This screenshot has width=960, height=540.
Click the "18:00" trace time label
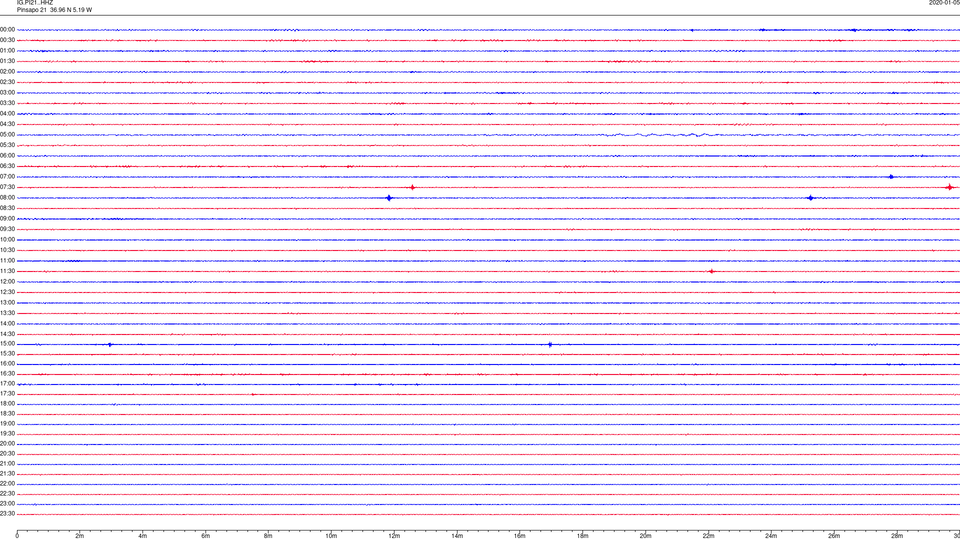pos(7,404)
